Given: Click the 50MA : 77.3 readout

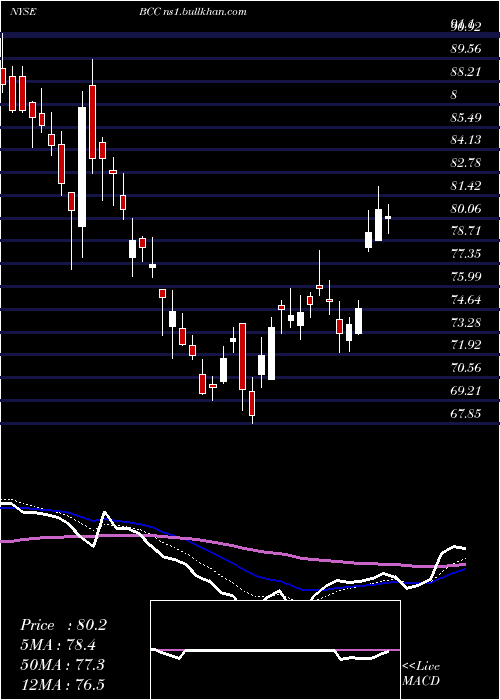Looking at the screenshot, I should pyautogui.click(x=62, y=664).
